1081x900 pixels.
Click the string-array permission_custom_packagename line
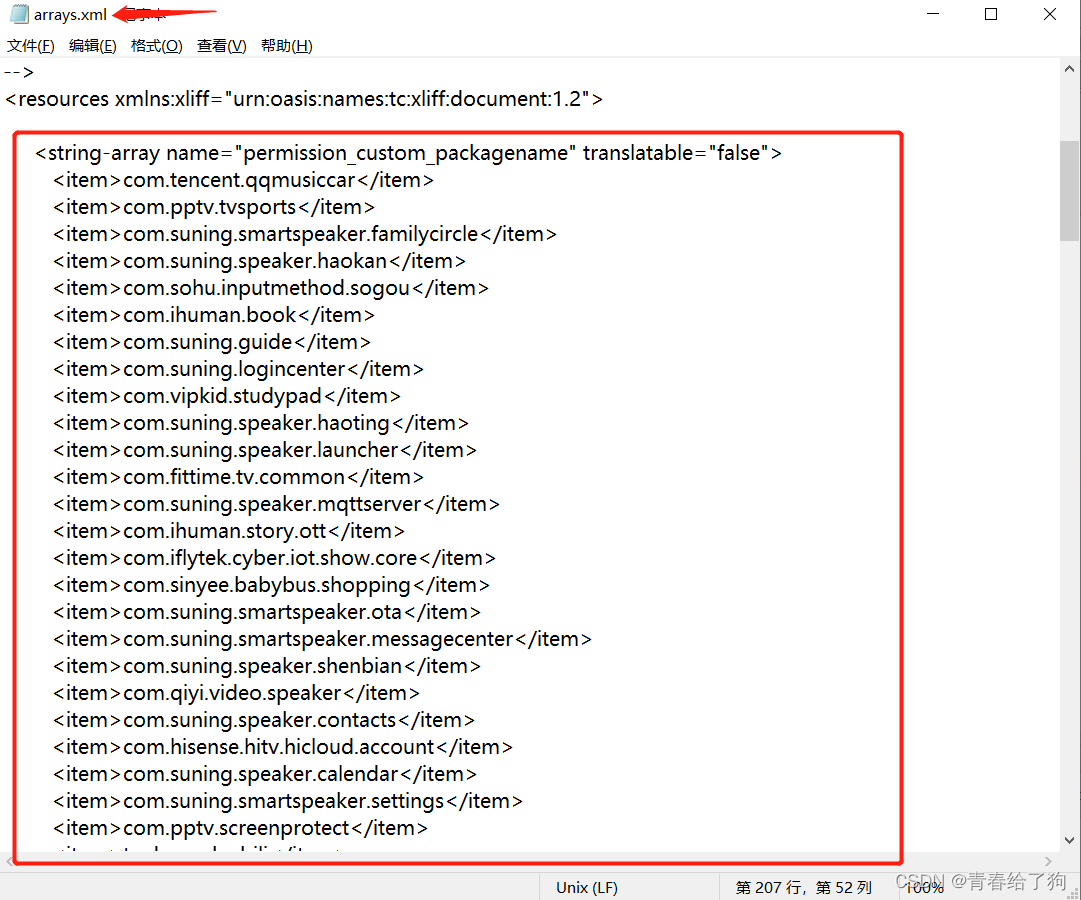point(408,153)
